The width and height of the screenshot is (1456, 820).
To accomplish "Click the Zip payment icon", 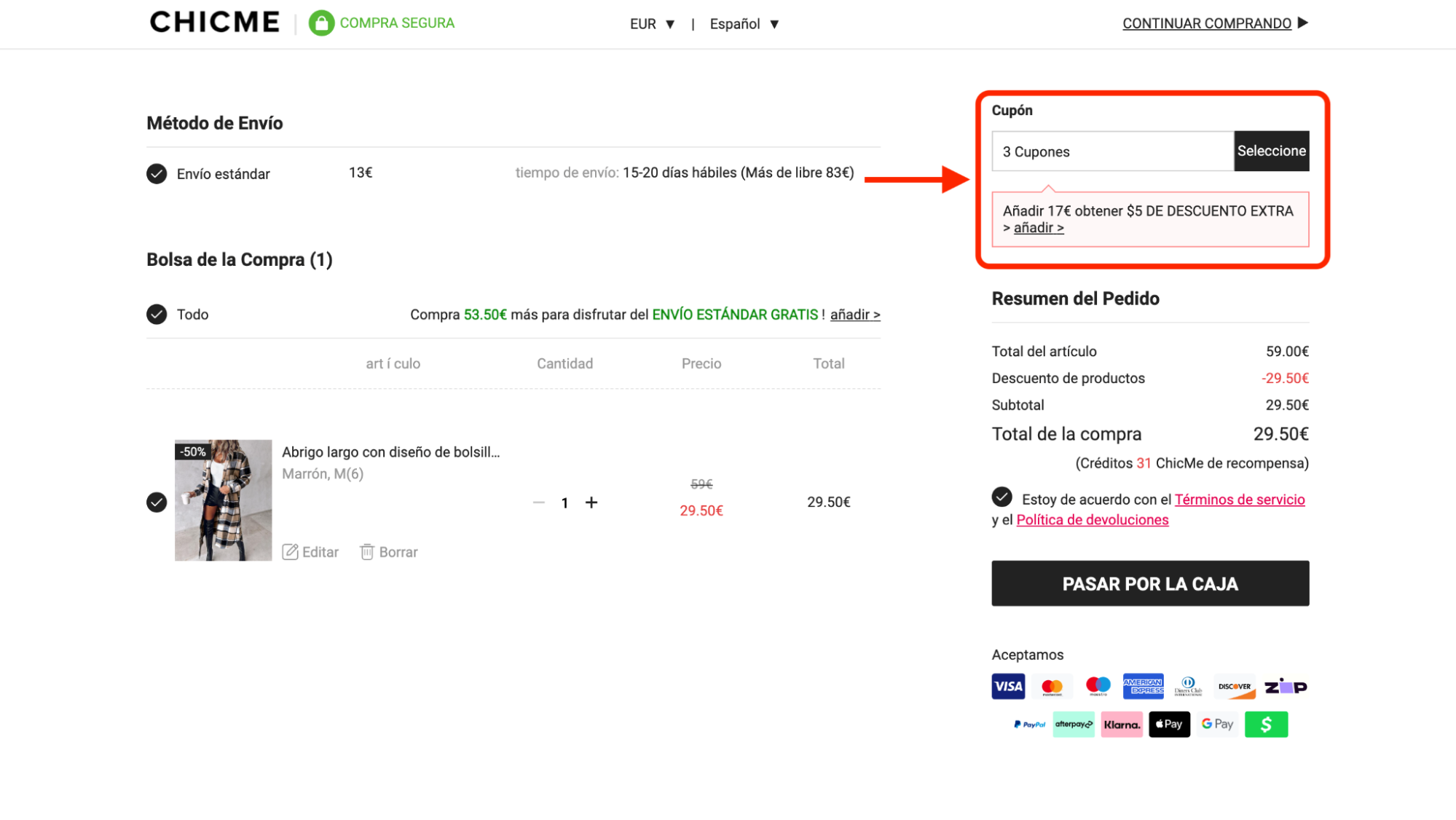I will coord(1286,686).
